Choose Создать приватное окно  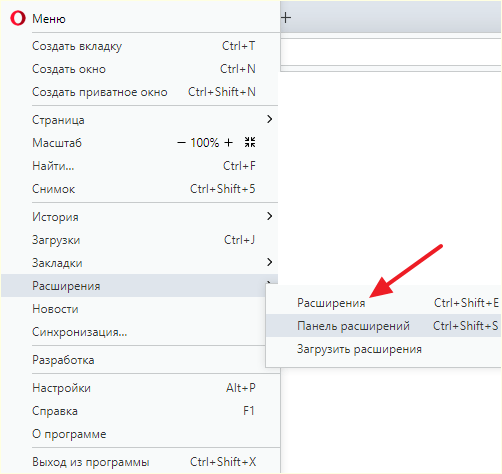point(139,92)
